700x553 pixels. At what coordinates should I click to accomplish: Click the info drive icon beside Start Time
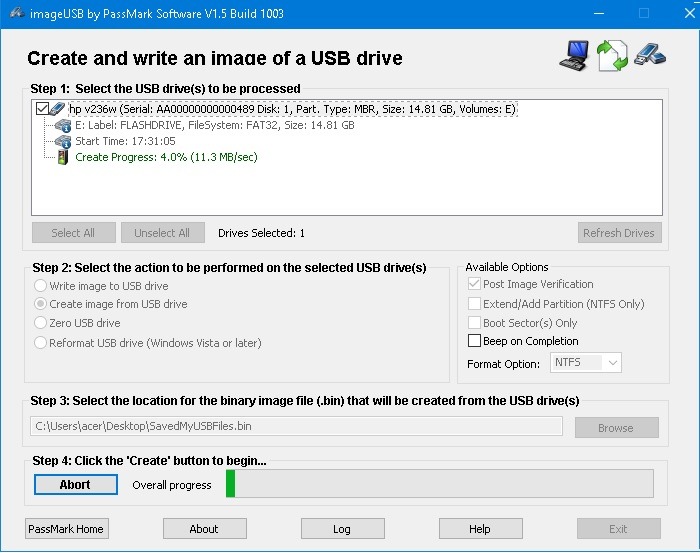coord(63,141)
